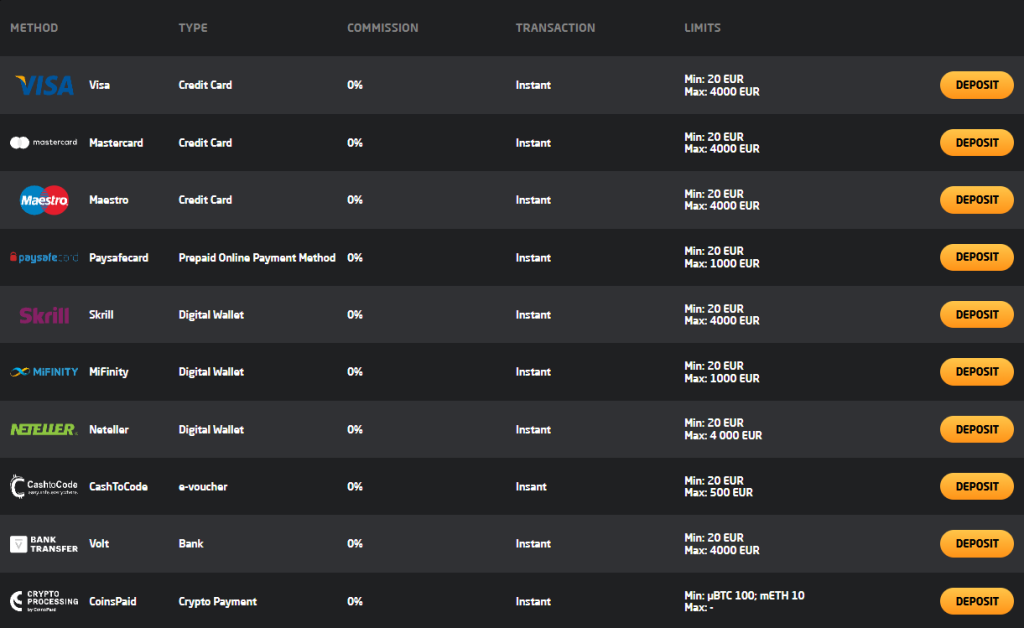Click the MiFinity logo

[44, 372]
